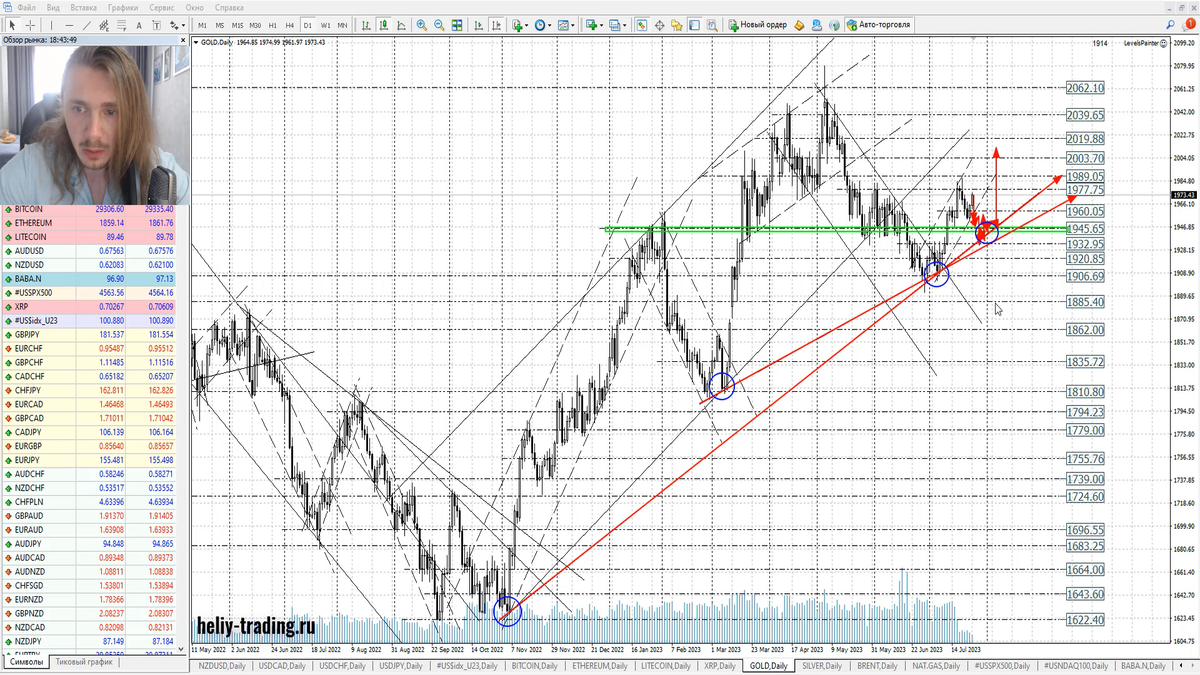Switch timeframe to H4
Screen dimensions: 1200x675
point(289,24)
